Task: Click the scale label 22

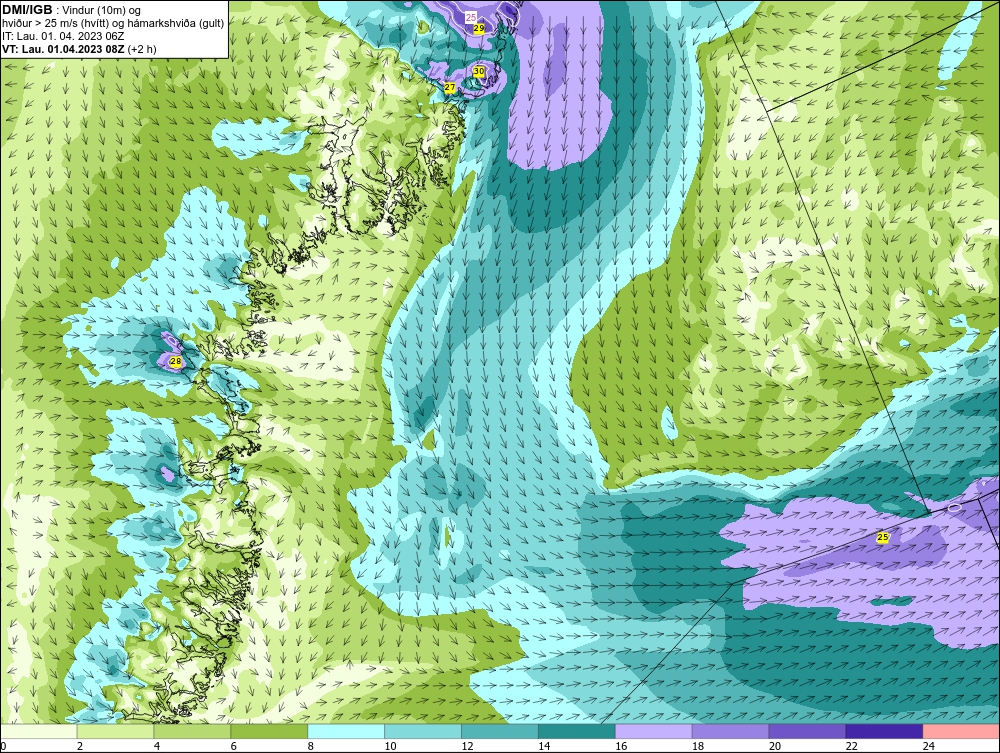Action: [x=852, y=746]
